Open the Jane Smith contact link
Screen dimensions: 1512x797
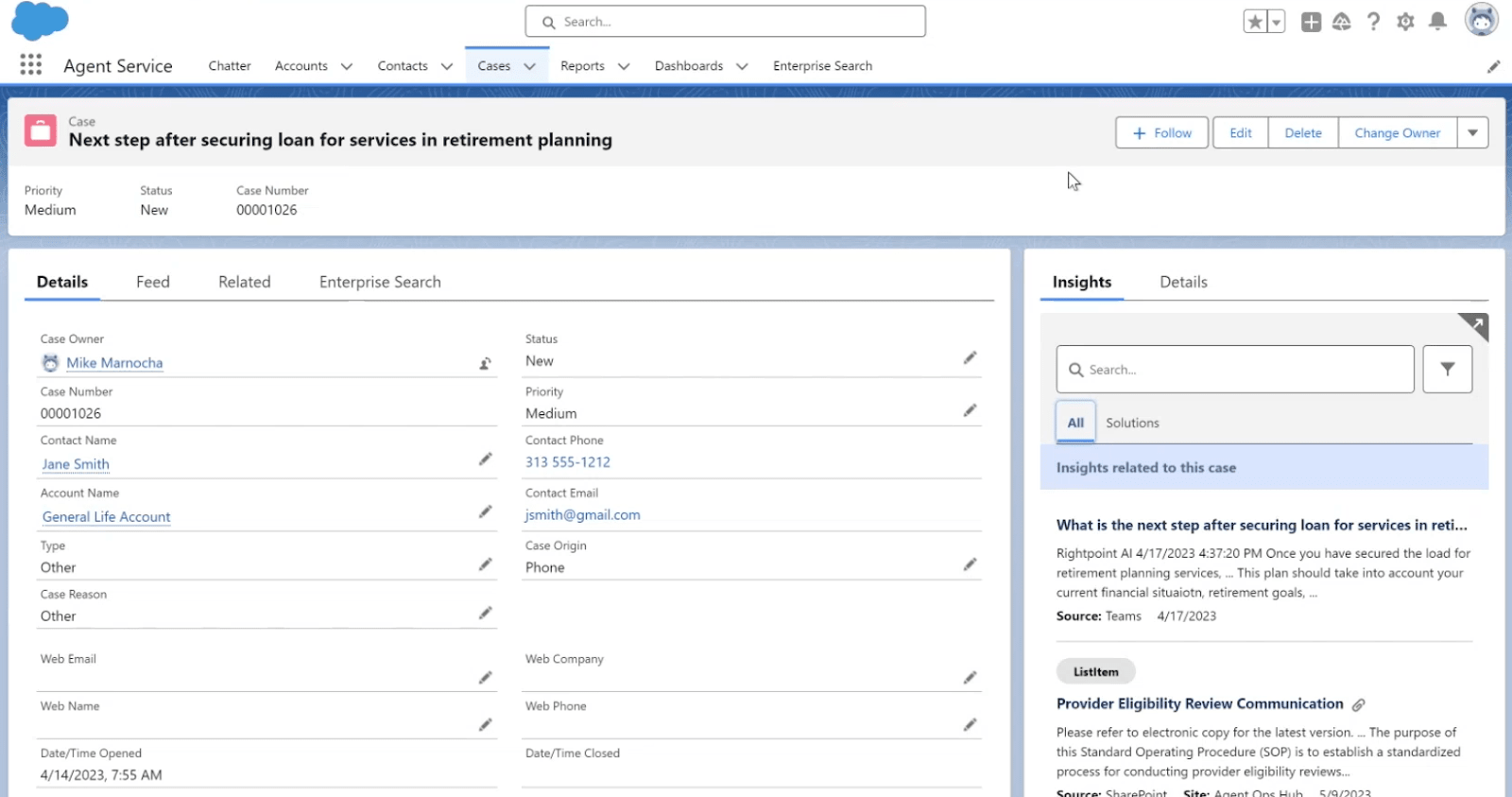pos(76,464)
